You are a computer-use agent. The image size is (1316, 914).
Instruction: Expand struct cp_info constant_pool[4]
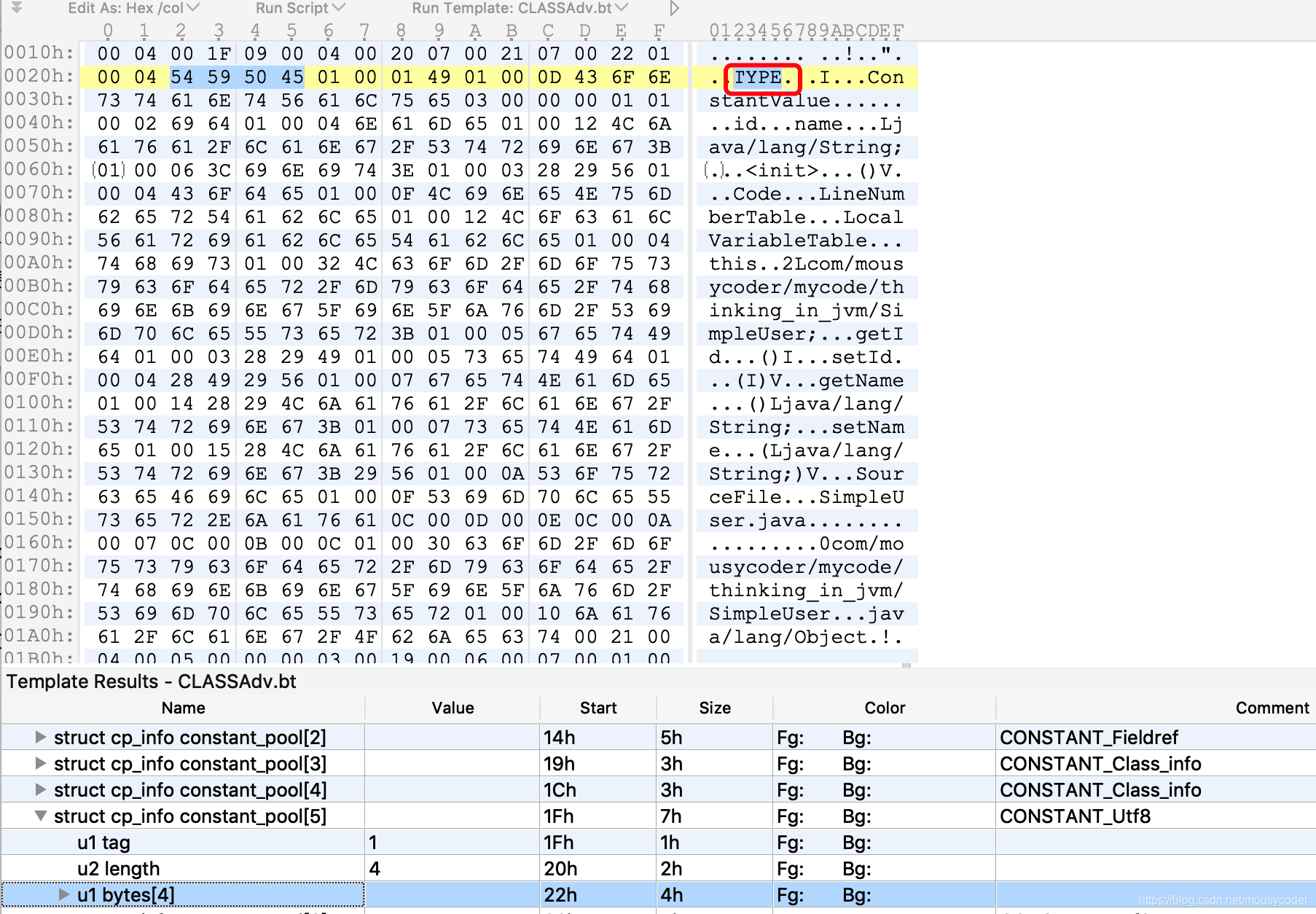41,789
